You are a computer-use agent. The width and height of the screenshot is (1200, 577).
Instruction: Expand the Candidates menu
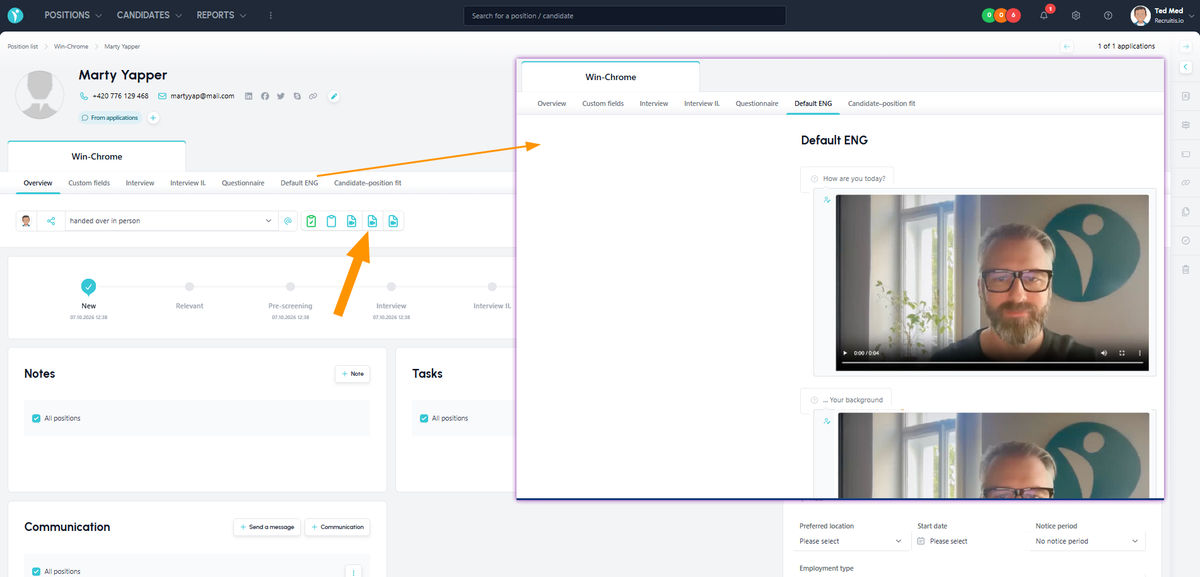(x=149, y=16)
